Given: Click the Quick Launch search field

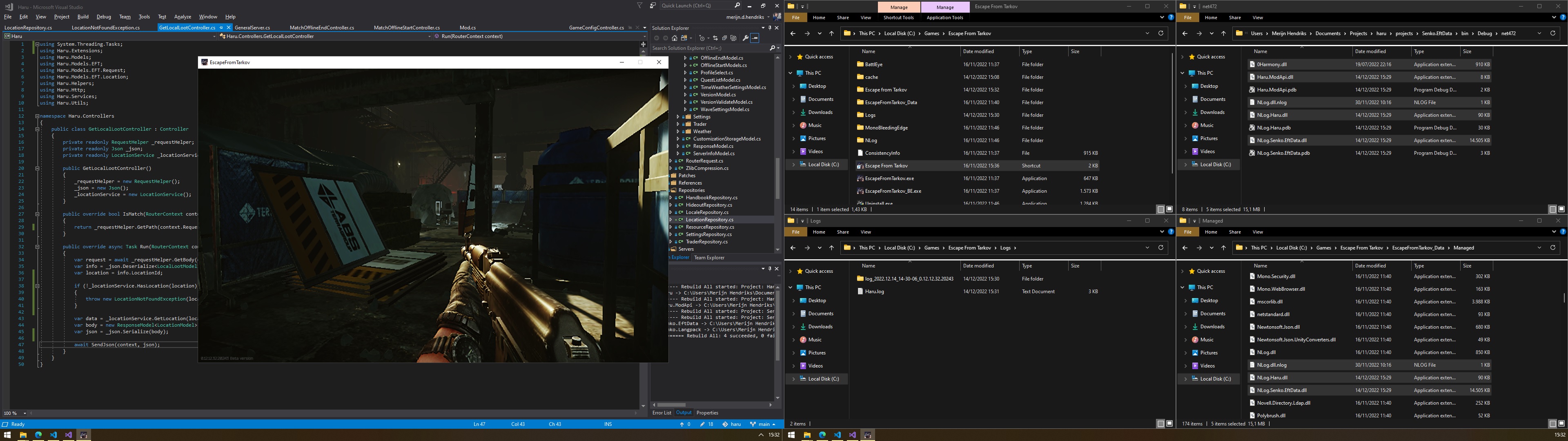Looking at the screenshot, I should pos(700,5).
